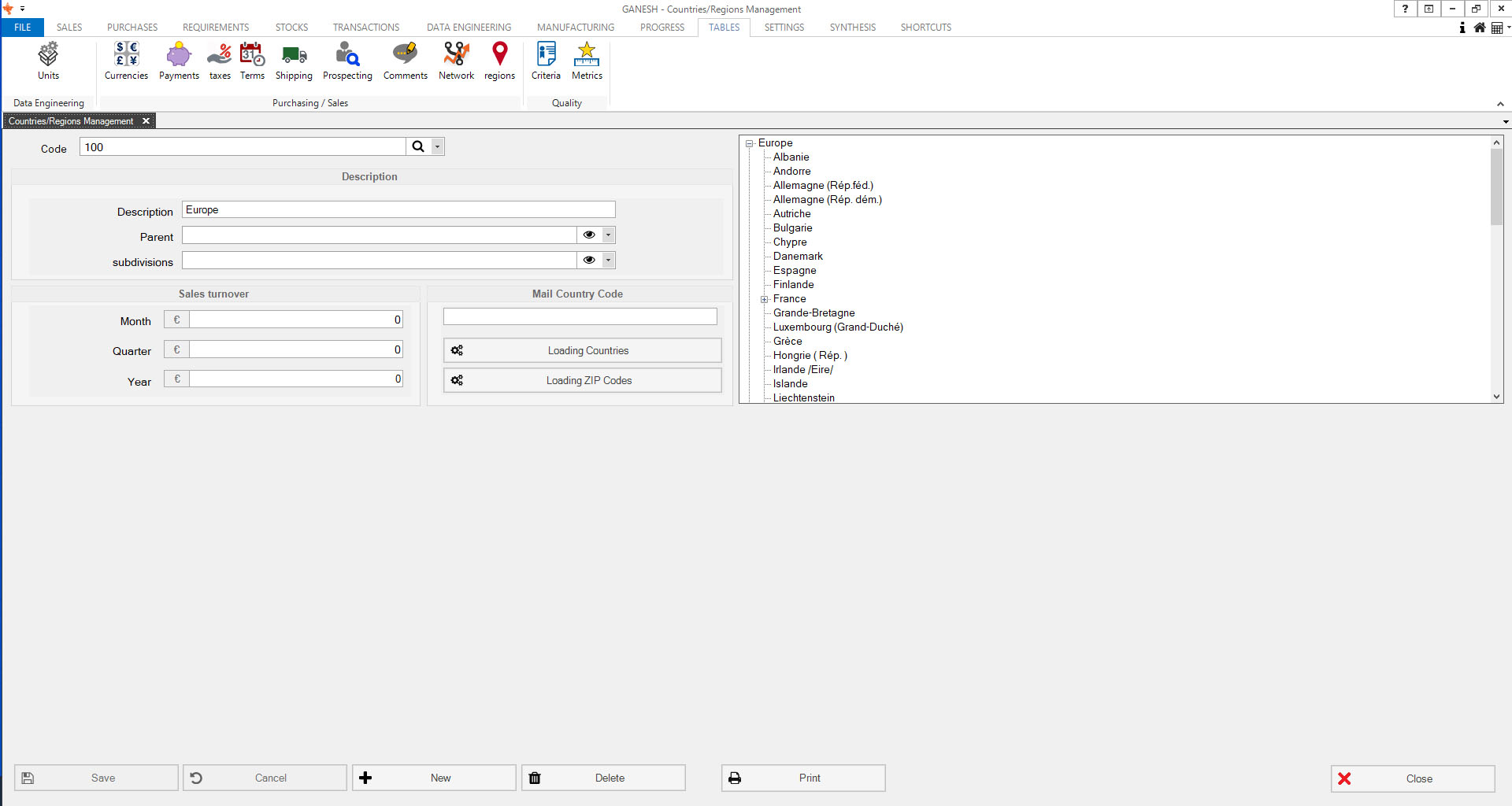Expand the France tree node

[764, 299]
